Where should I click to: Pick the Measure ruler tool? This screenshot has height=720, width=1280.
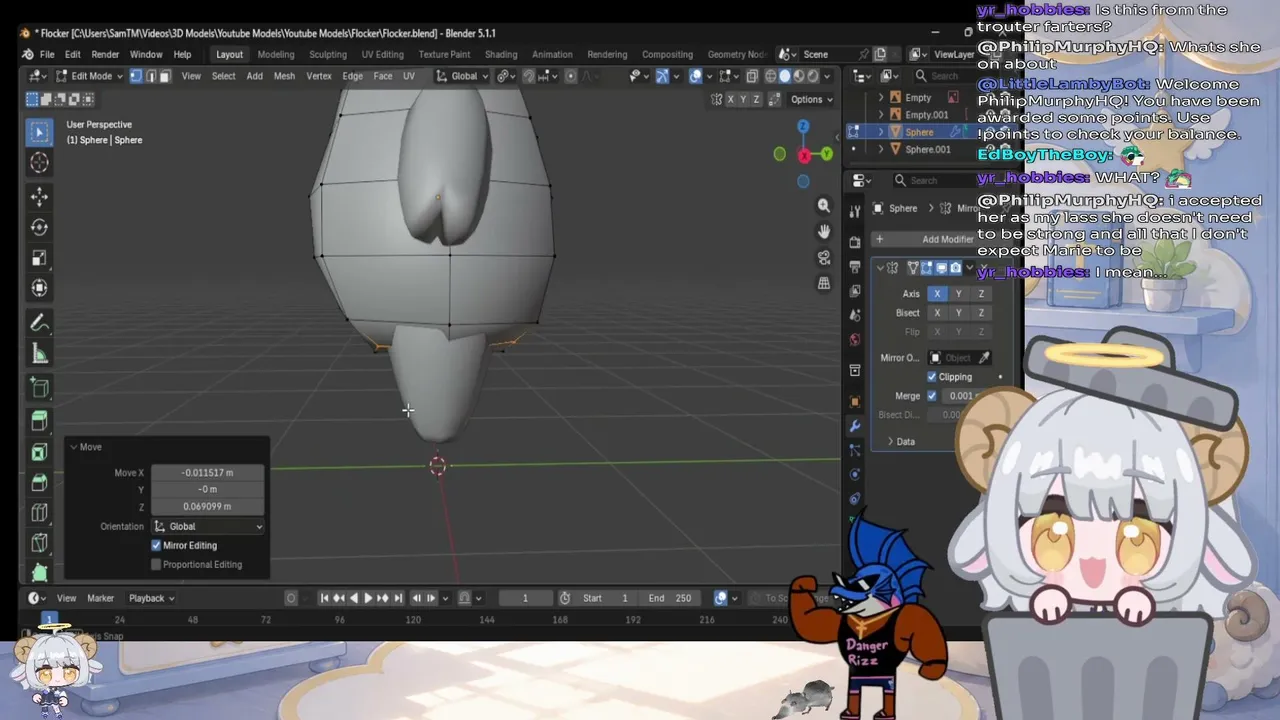[x=39, y=354]
